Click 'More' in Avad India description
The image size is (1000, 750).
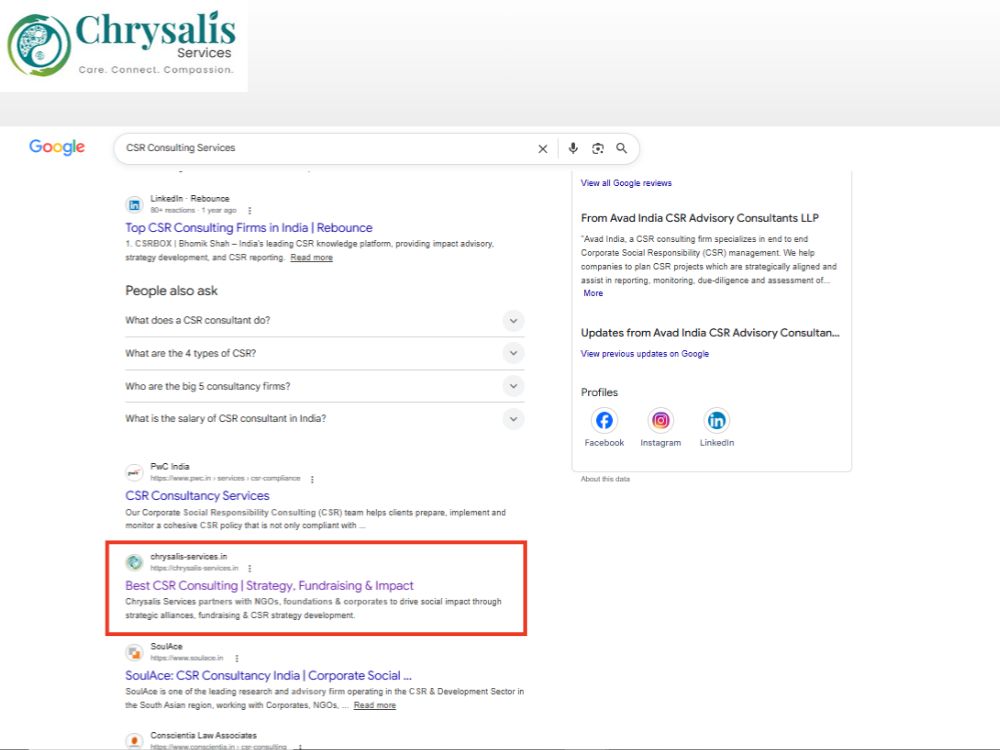click(x=593, y=293)
